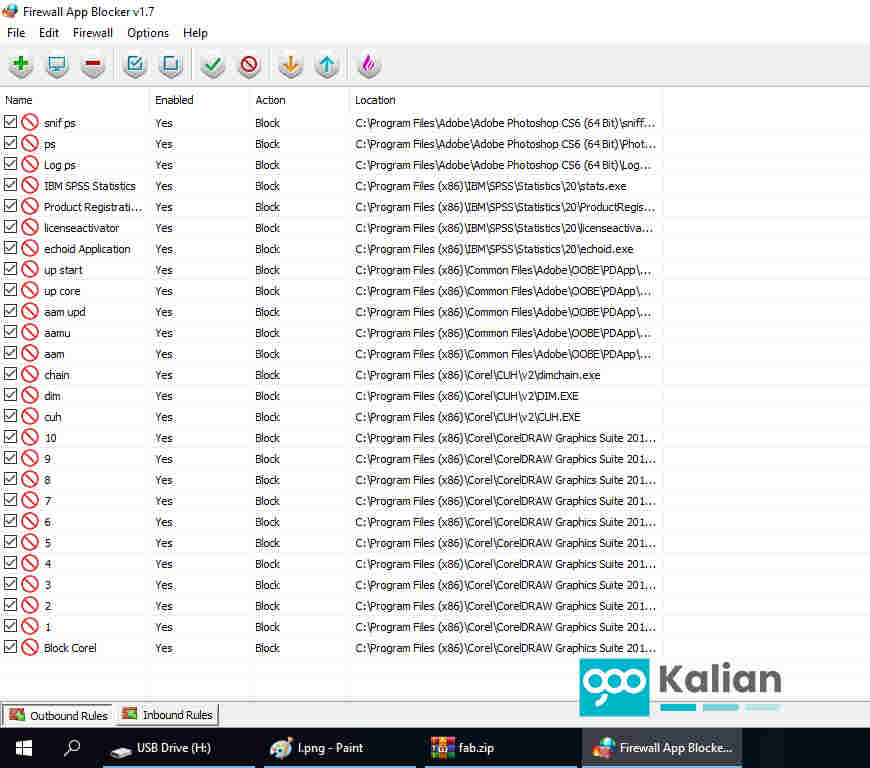
Task: Click the DIM.EXE location path
Action: click(467, 396)
